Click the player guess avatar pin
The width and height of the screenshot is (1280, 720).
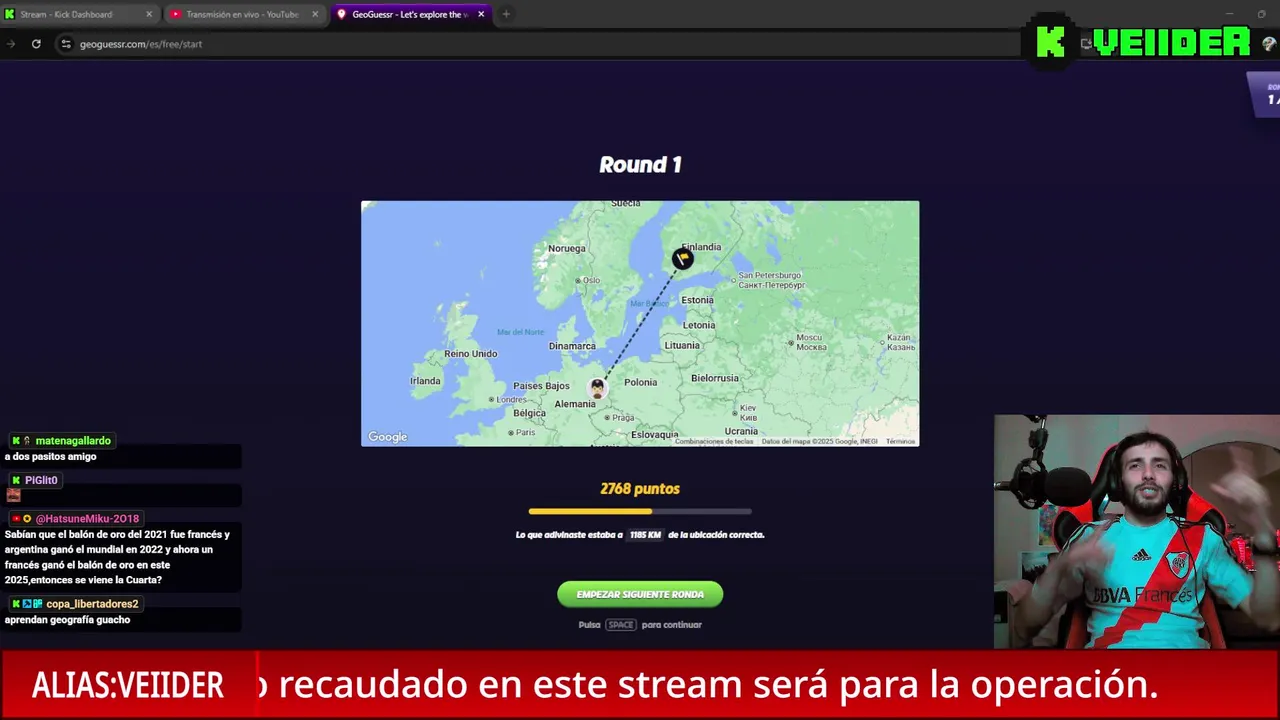[597, 388]
